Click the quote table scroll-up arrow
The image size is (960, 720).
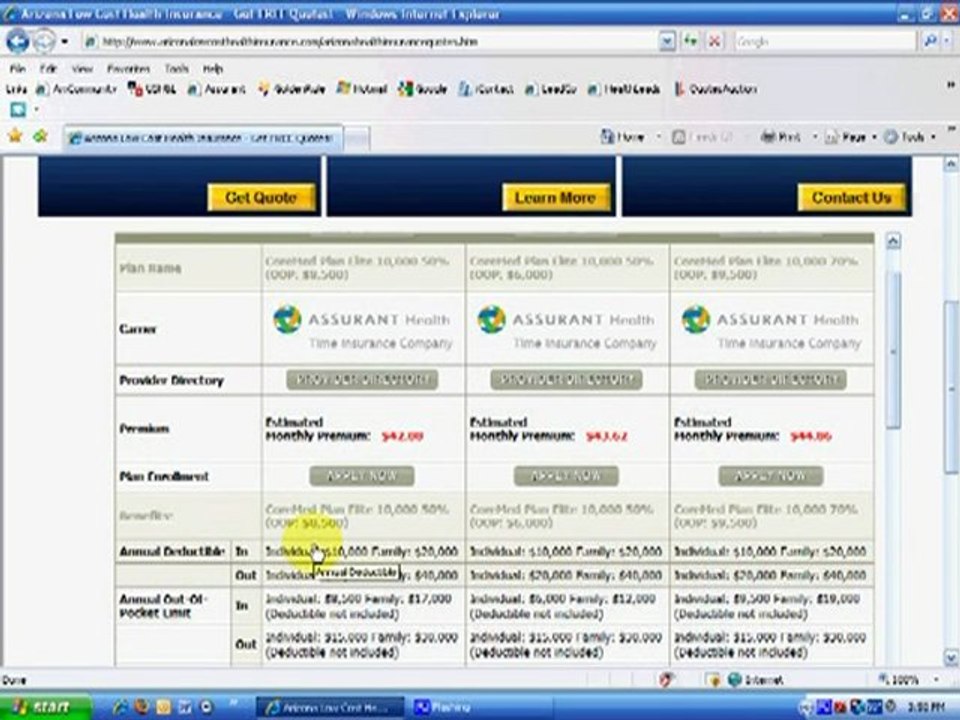tap(893, 241)
